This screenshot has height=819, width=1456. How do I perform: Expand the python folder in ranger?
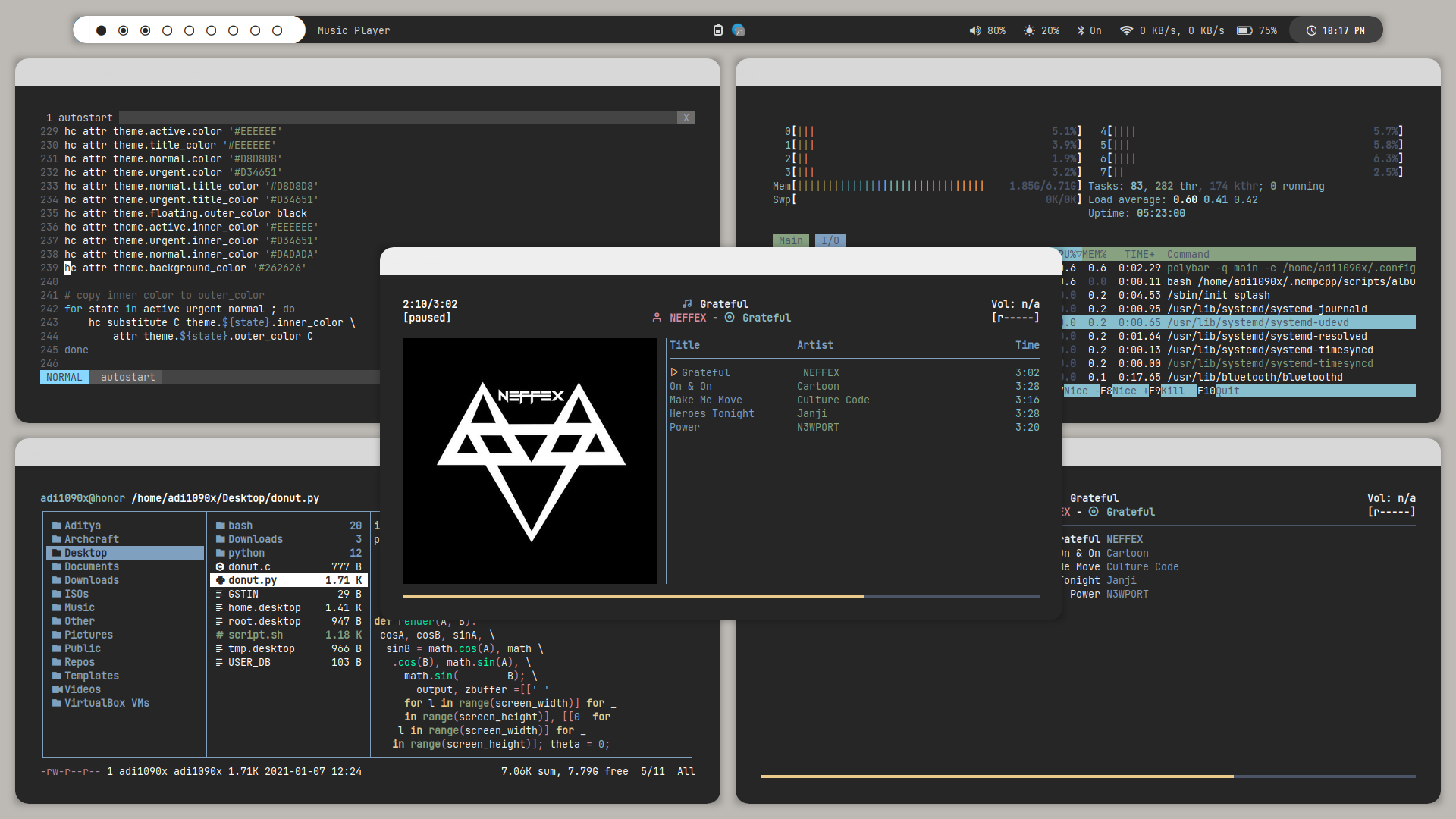click(246, 553)
